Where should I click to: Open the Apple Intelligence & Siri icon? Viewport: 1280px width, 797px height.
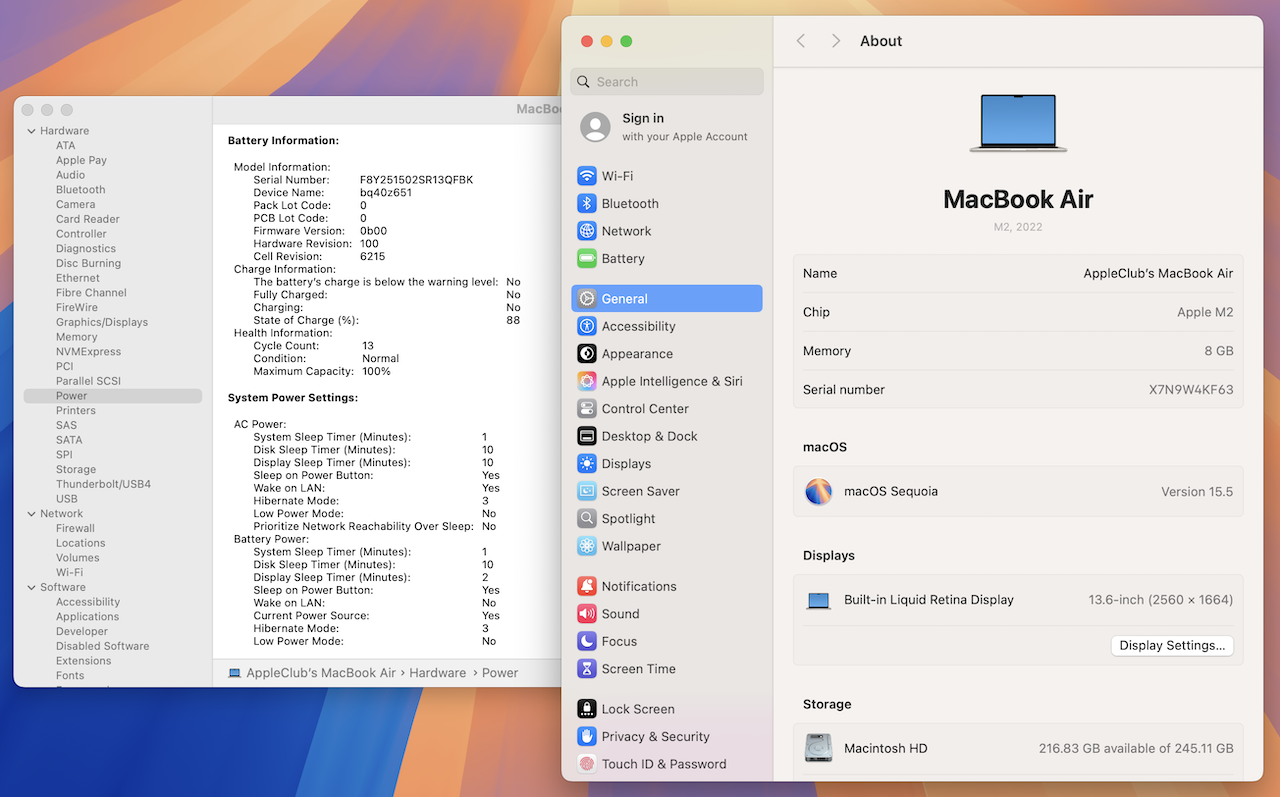(587, 381)
